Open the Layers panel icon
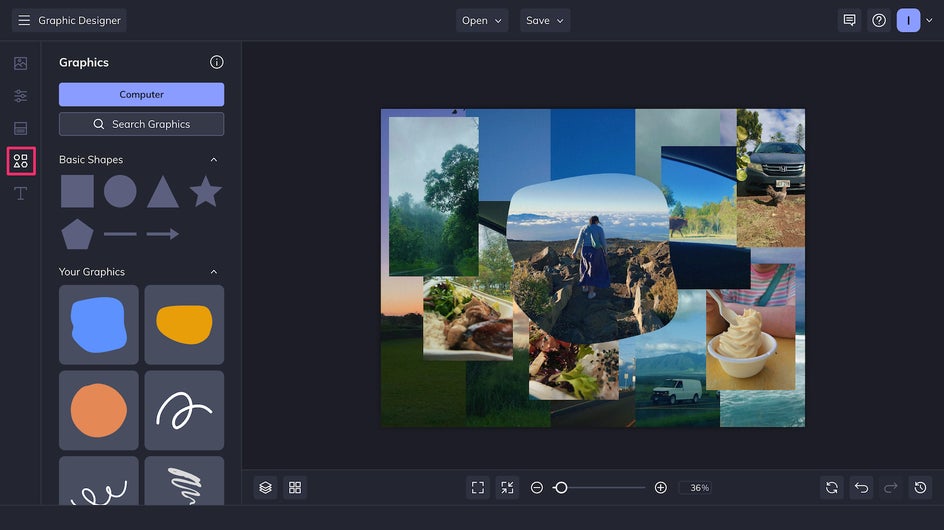The image size is (944, 530). click(x=266, y=488)
